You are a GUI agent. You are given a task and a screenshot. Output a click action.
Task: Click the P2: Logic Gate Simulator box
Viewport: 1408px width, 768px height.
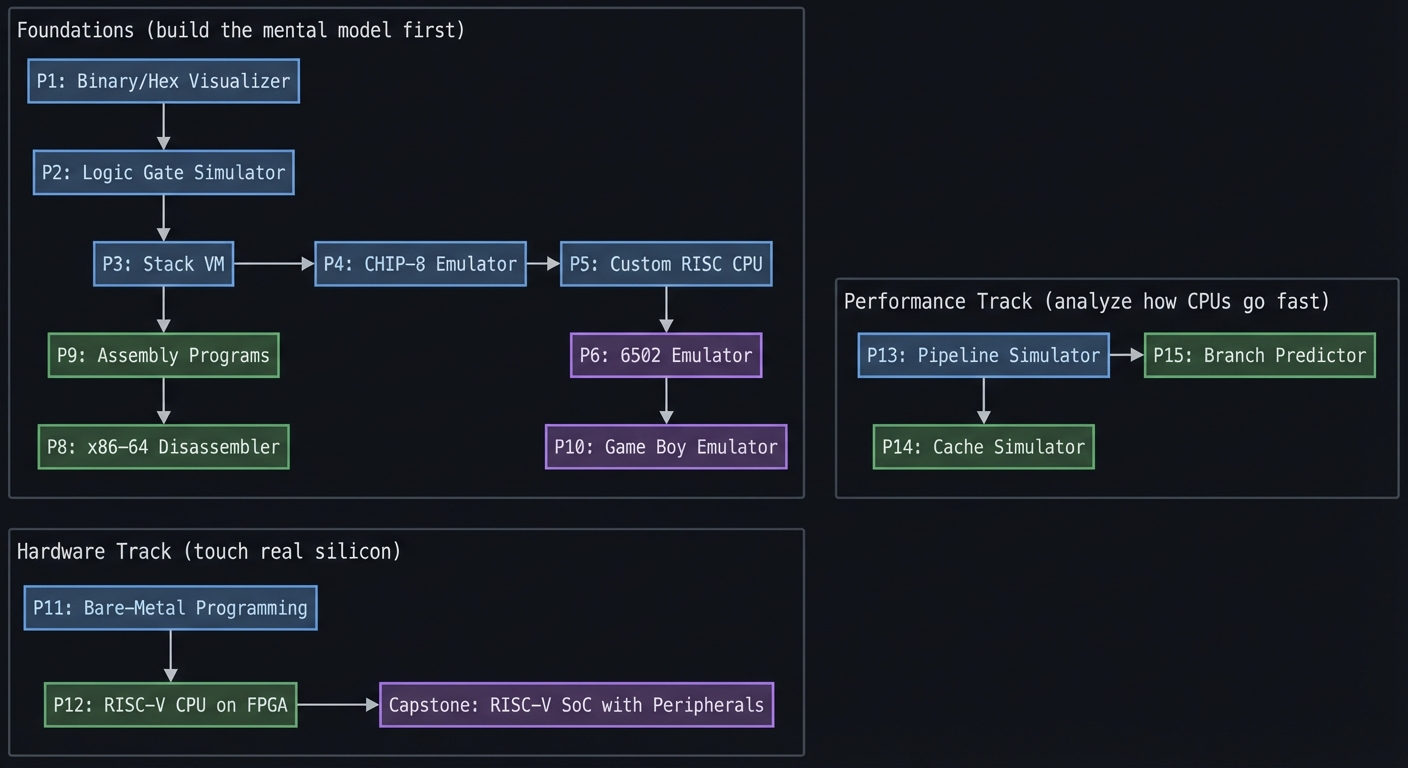163,172
